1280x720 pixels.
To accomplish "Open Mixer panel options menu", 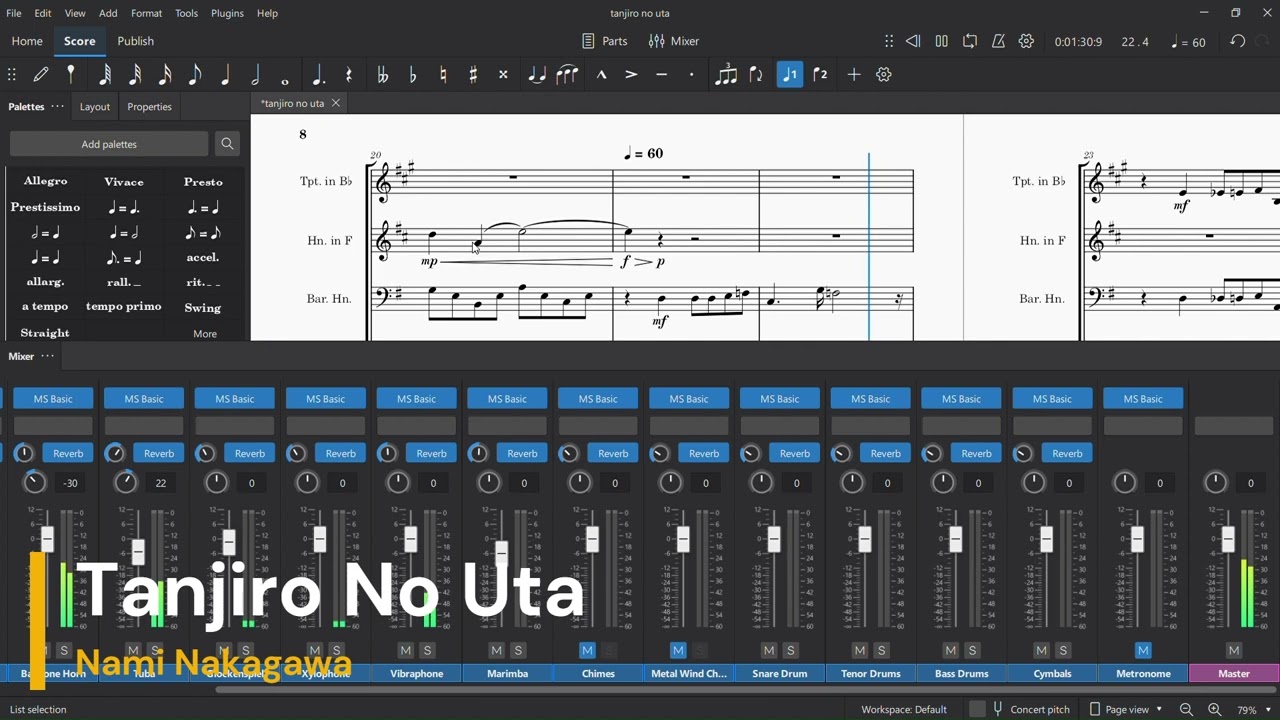I will tap(47, 356).
